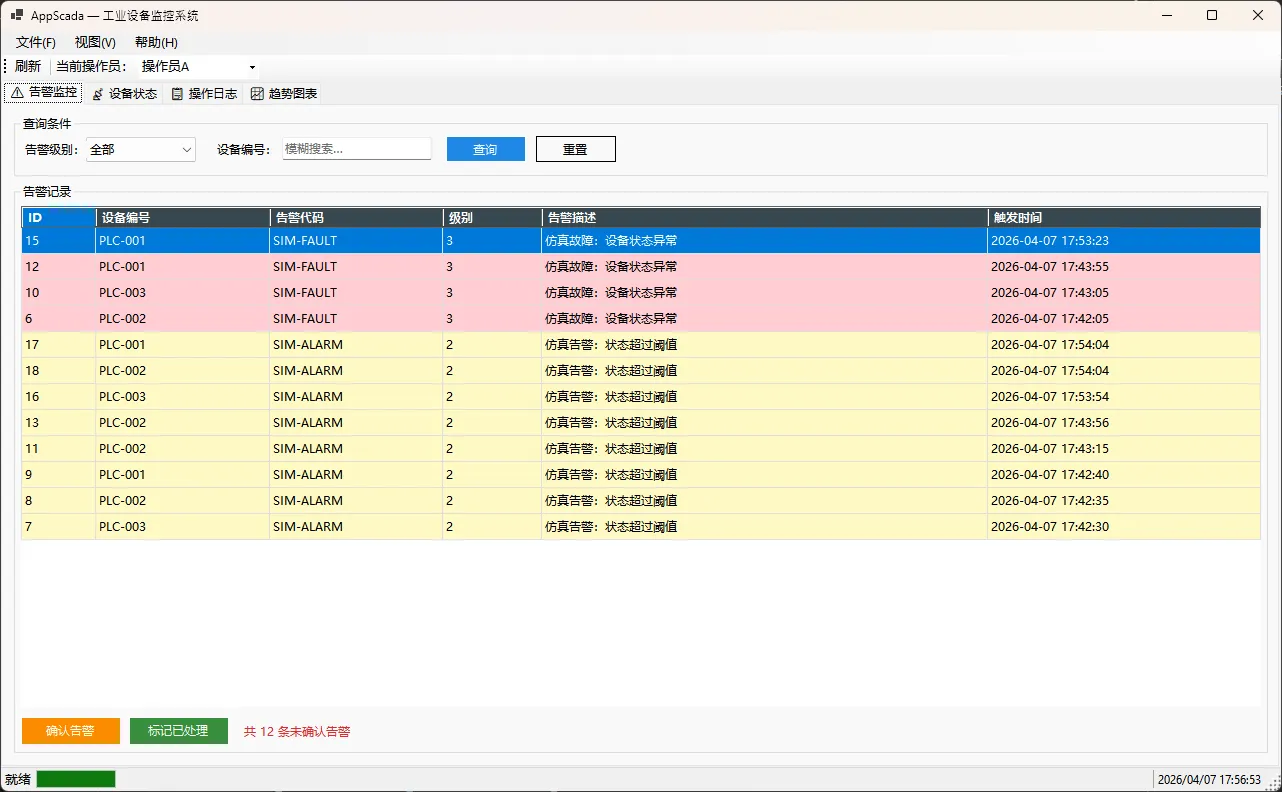The width and height of the screenshot is (1282, 792).
Task: Focus the 设备编号 fuzzy search field
Action: 356,149
